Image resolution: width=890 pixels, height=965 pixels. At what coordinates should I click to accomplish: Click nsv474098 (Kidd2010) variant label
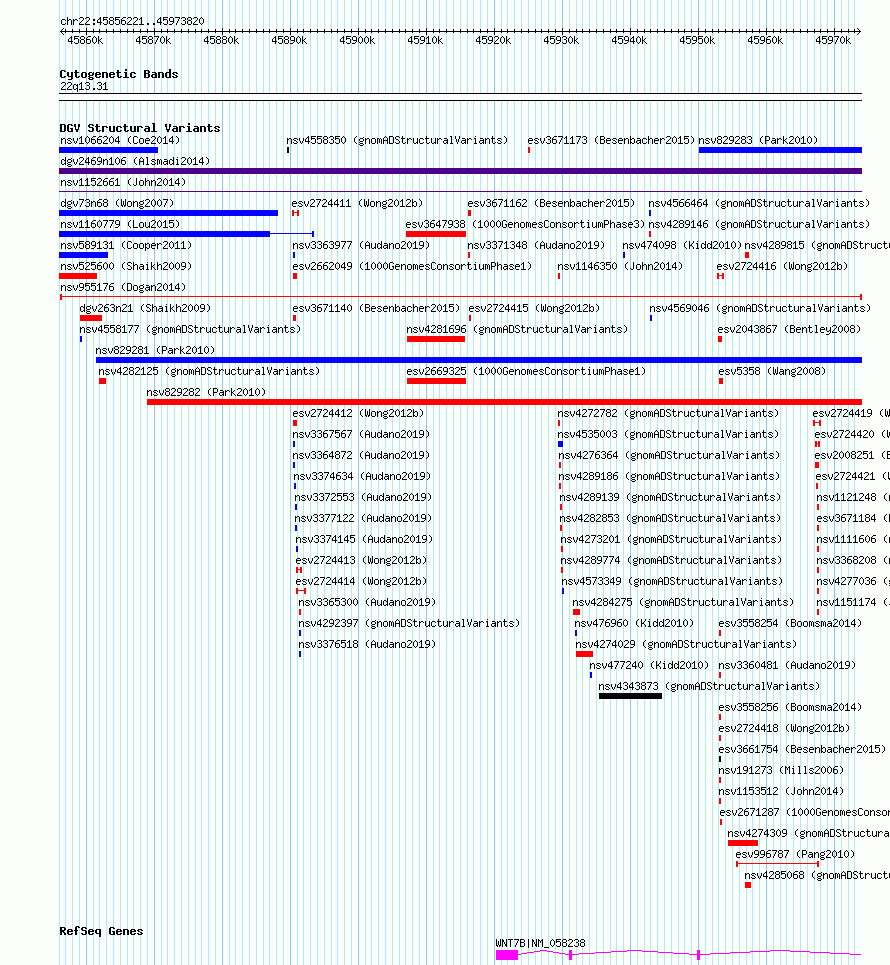point(683,245)
